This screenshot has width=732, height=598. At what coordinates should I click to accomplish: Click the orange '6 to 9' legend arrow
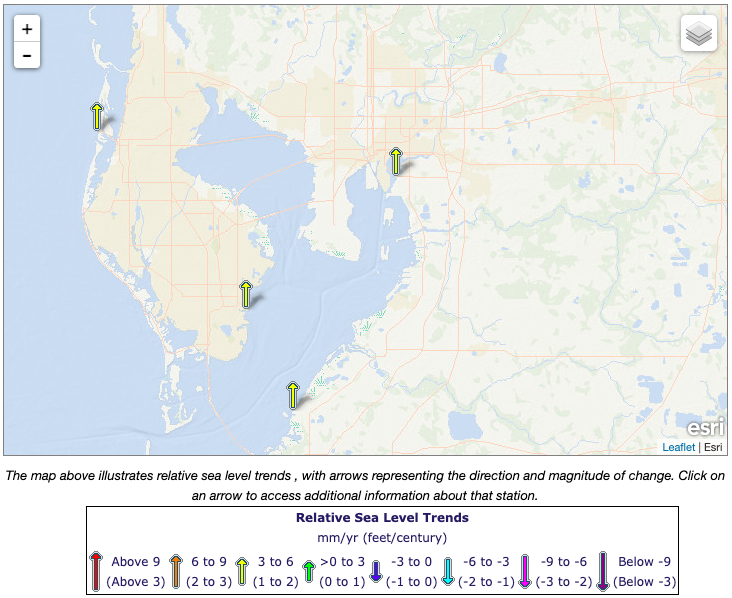175,572
